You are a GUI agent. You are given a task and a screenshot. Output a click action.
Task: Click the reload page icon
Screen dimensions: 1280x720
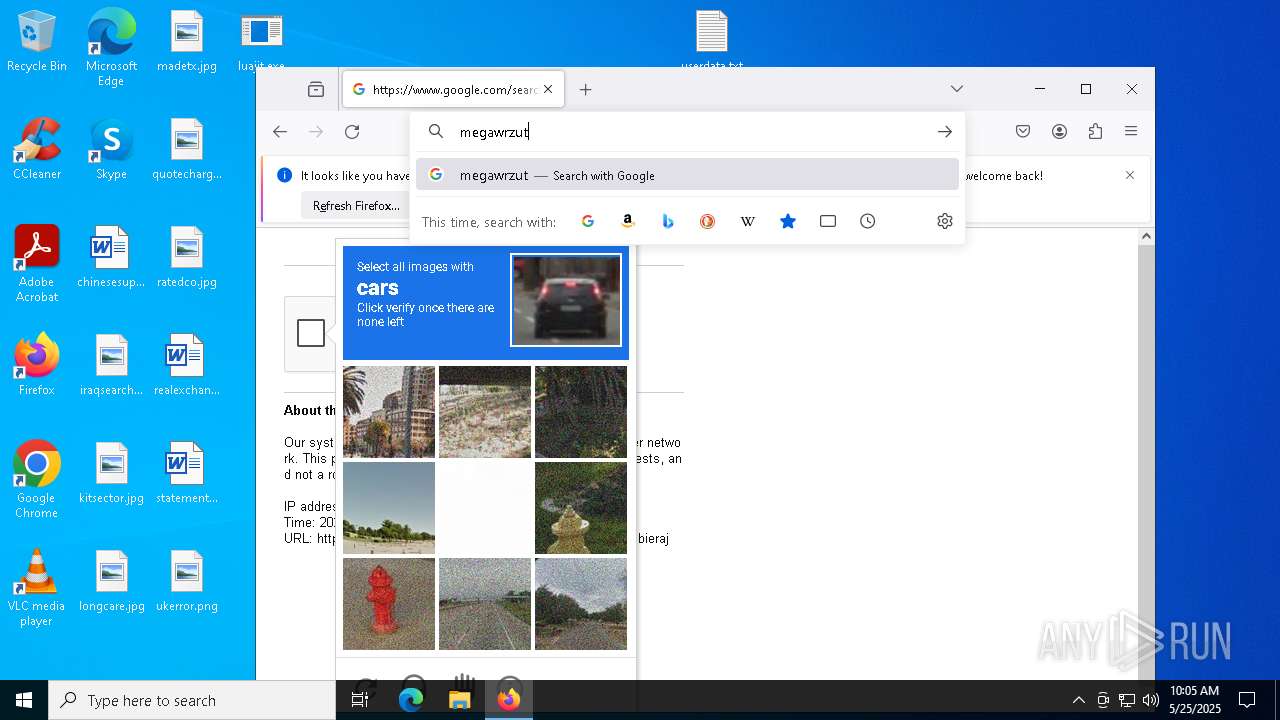coord(352,132)
